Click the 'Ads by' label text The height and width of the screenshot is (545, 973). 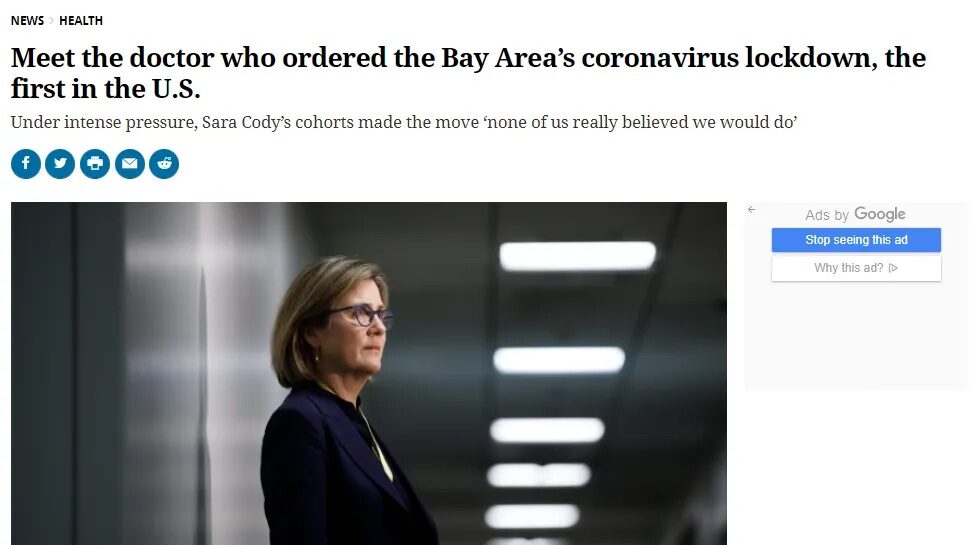(827, 215)
